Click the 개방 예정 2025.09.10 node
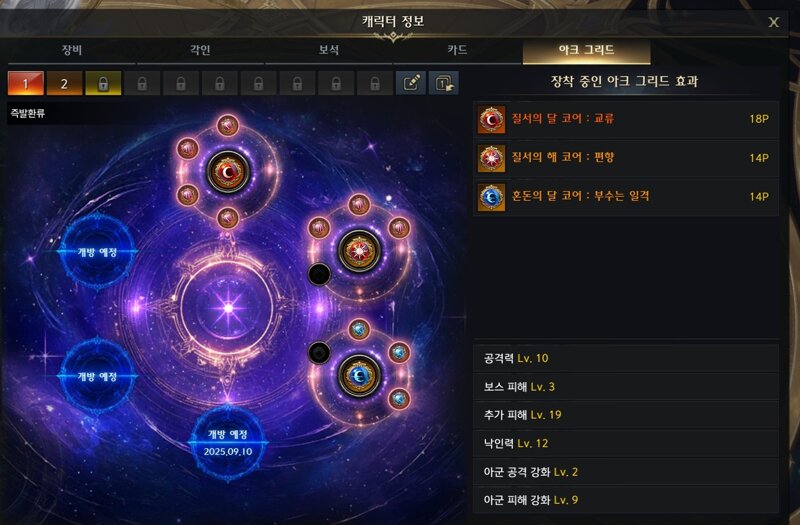This screenshot has height=525, width=800. [228, 443]
